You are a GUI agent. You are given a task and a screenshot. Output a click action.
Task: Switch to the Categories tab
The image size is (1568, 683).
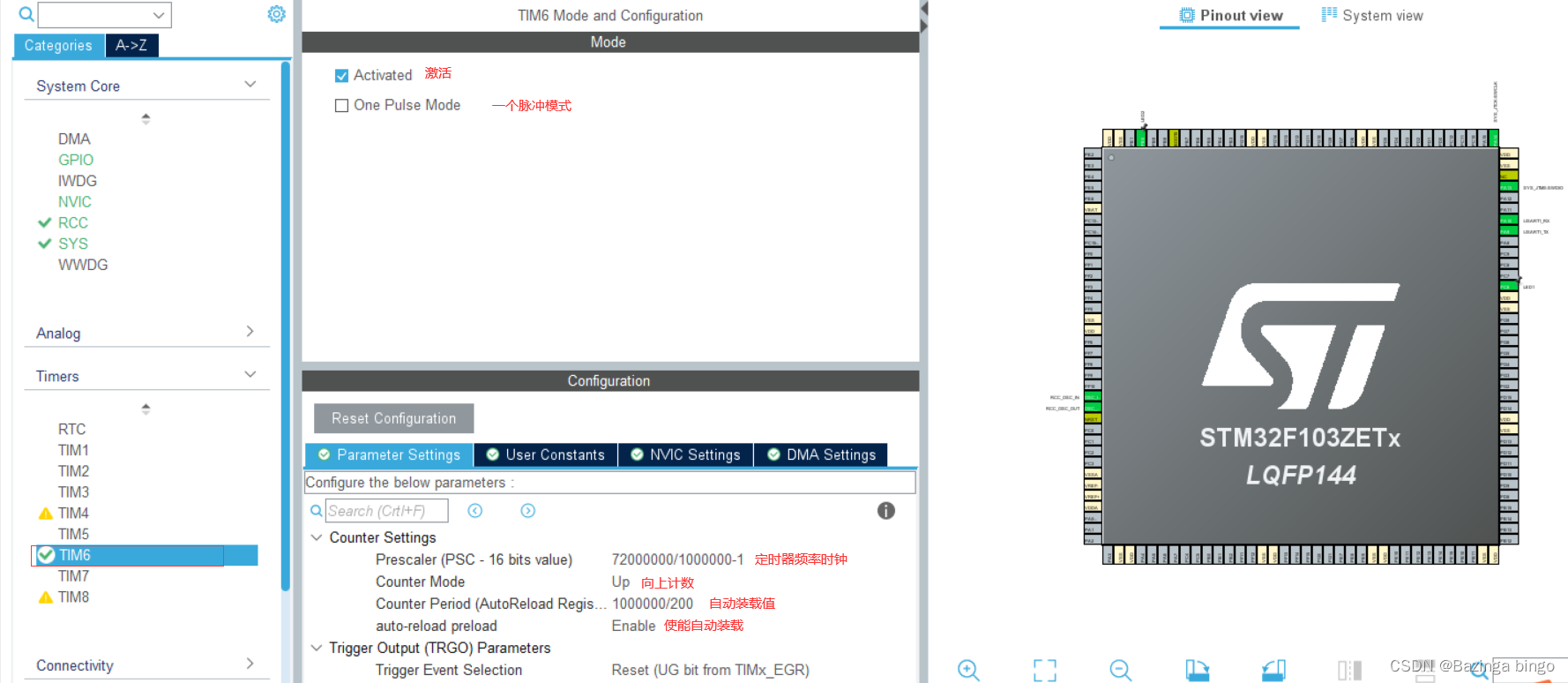[58, 46]
